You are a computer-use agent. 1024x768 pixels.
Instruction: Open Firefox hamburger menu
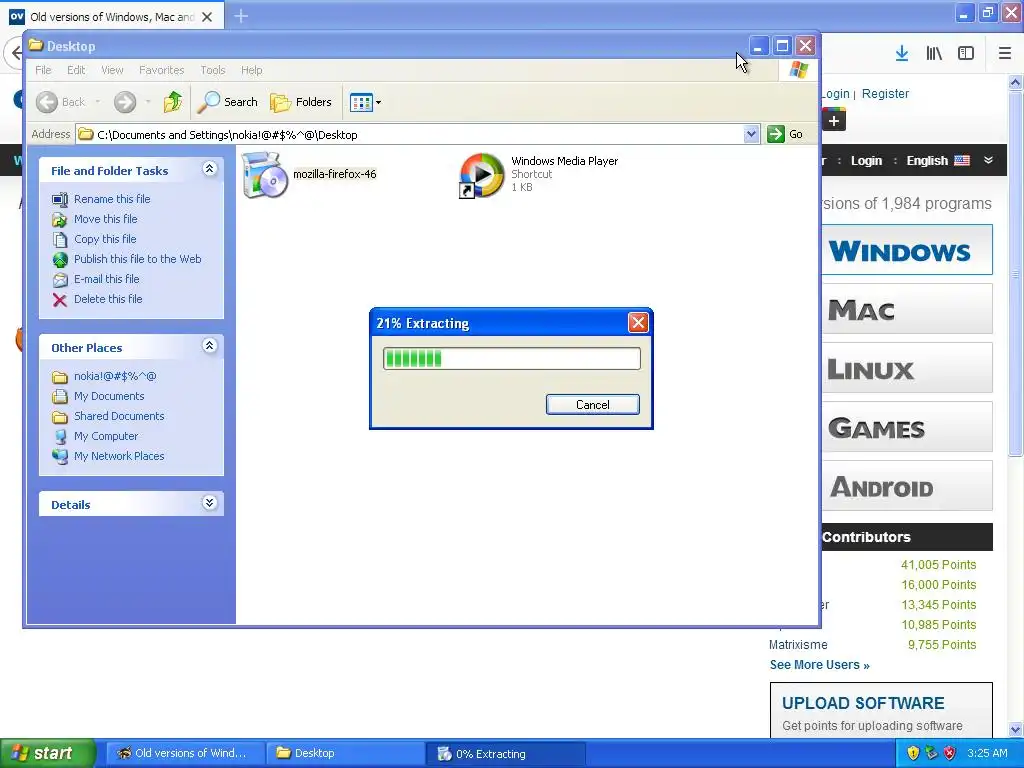pyautogui.click(x=1005, y=54)
